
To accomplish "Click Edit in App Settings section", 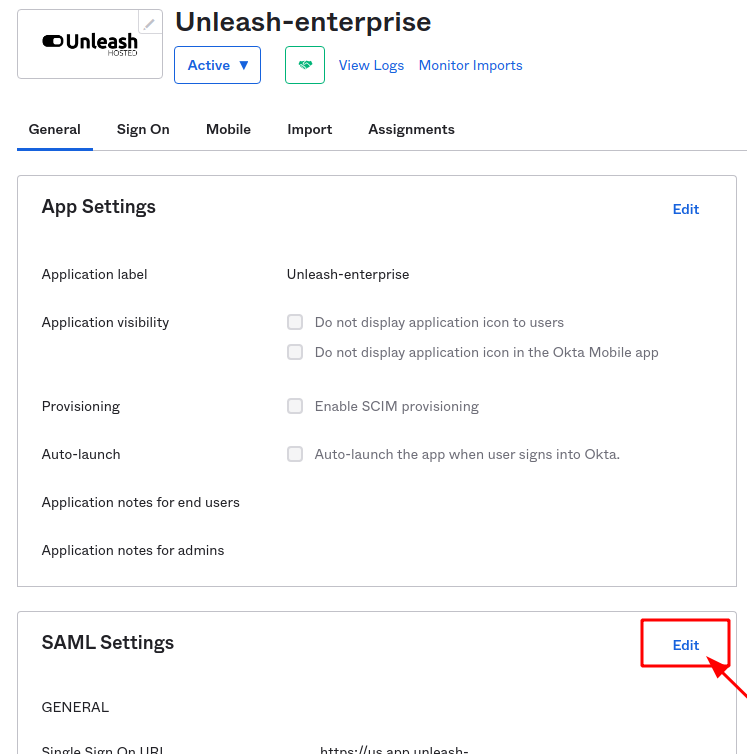I will pos(686,209).
